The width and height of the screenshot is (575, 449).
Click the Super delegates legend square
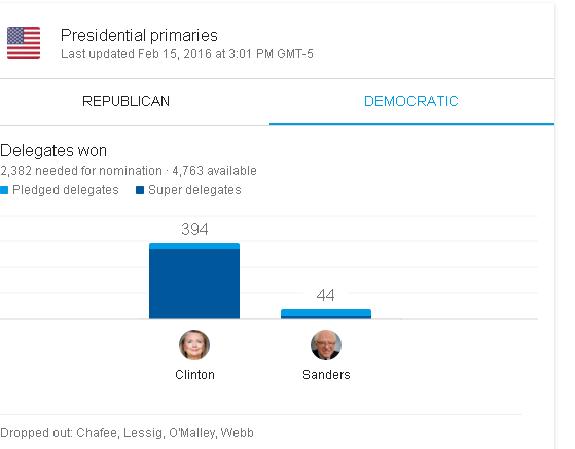(x=140, y=190)
